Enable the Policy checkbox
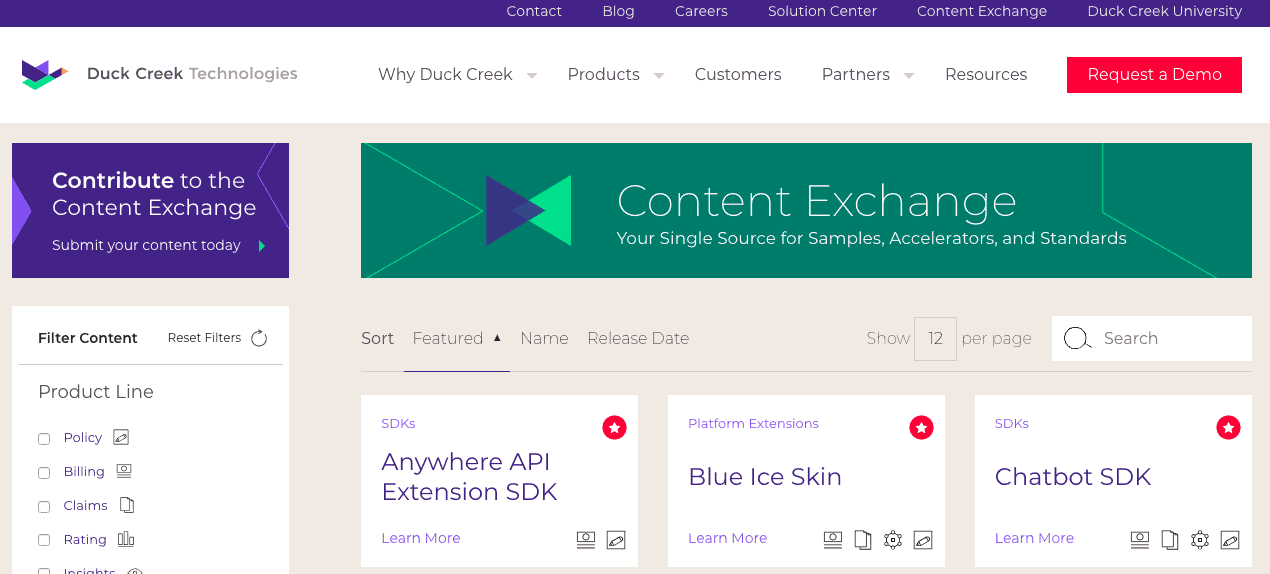The height and width of the screenshot is (574, 1270). (44, 439)
